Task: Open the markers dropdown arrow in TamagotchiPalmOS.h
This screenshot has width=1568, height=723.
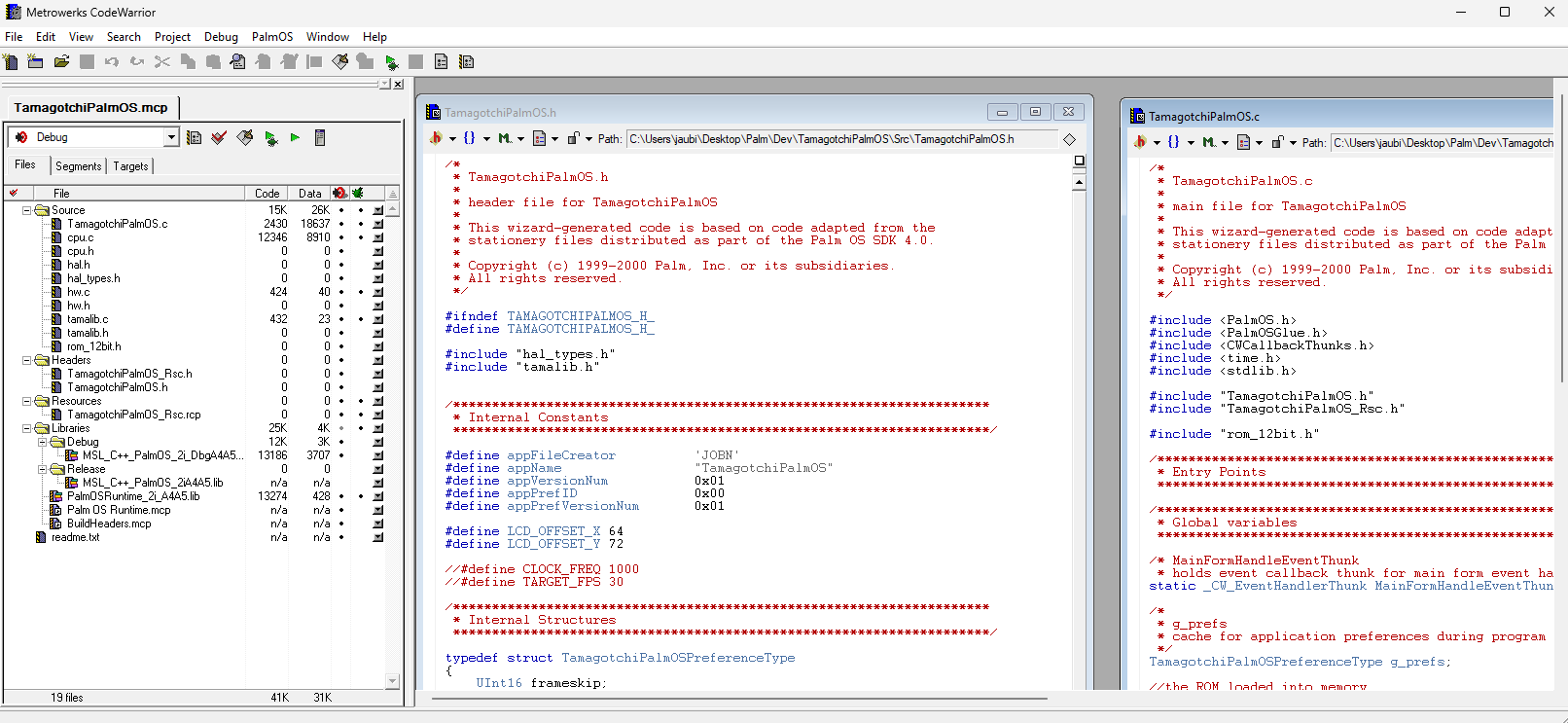Action: coord(520,139)
